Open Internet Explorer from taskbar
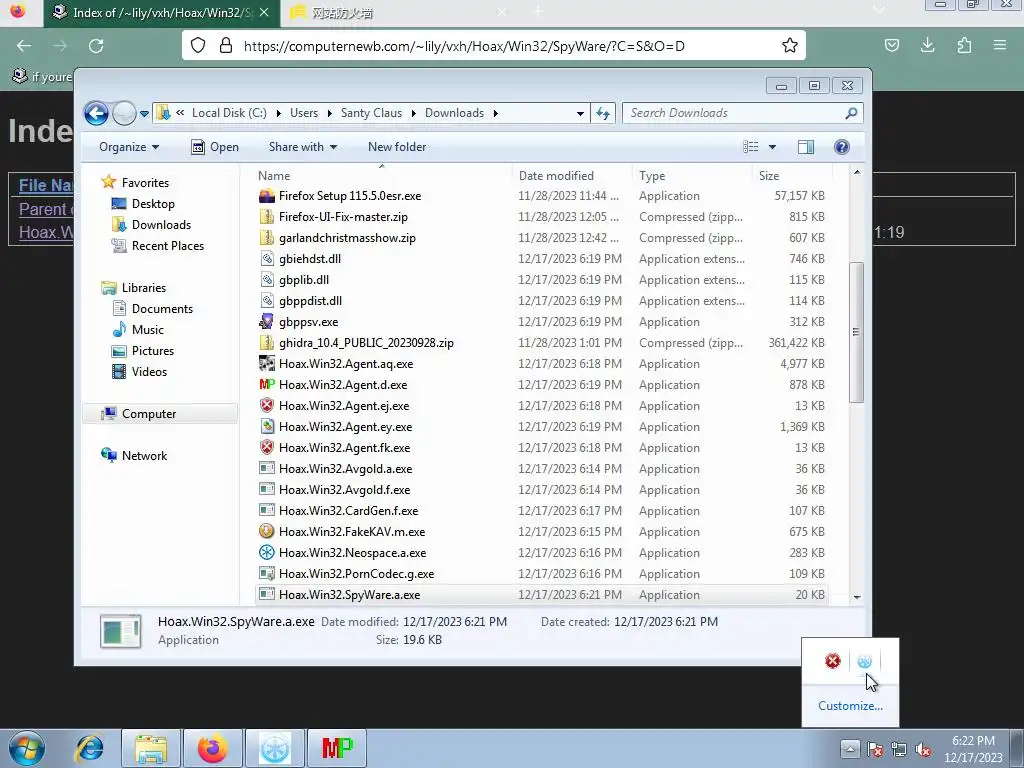 pyautogui.click(x=89, y=748)
